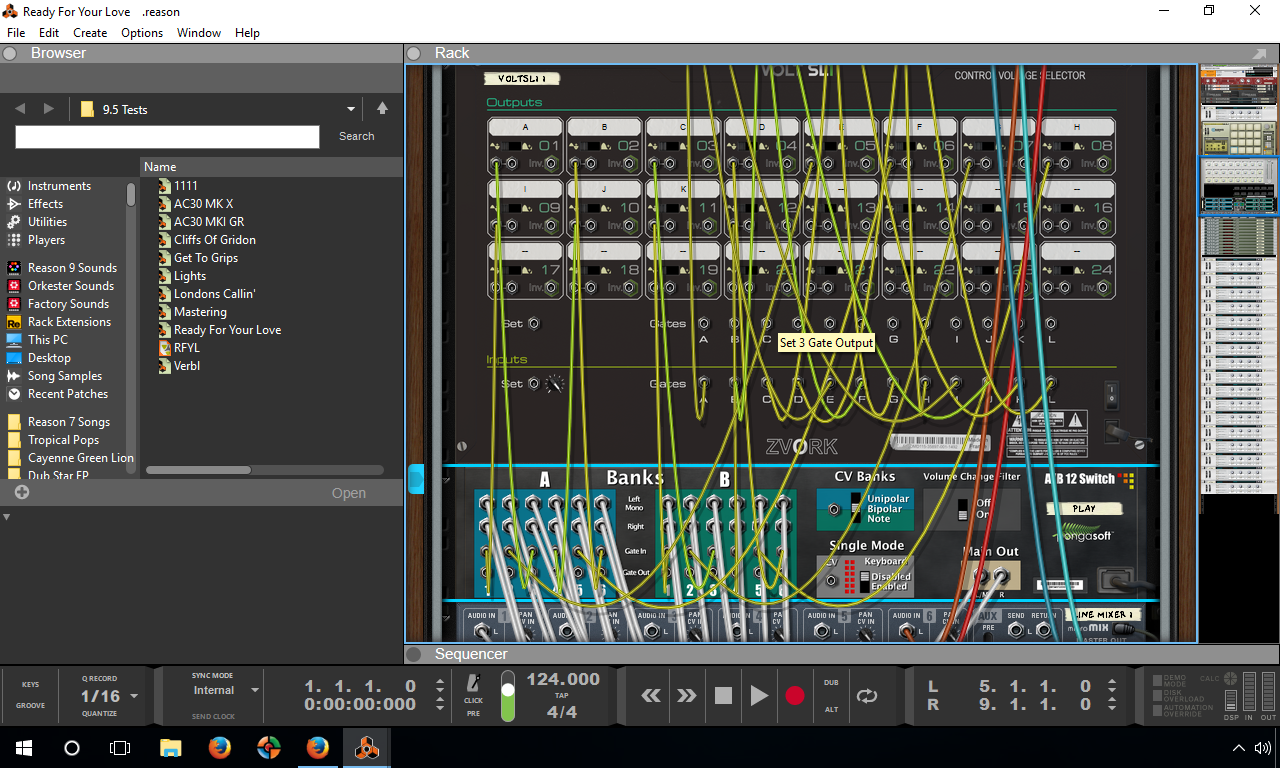Toggle Dub recording mode
The height and width of the screenshot is (768, 1280).
pos(831,683)
